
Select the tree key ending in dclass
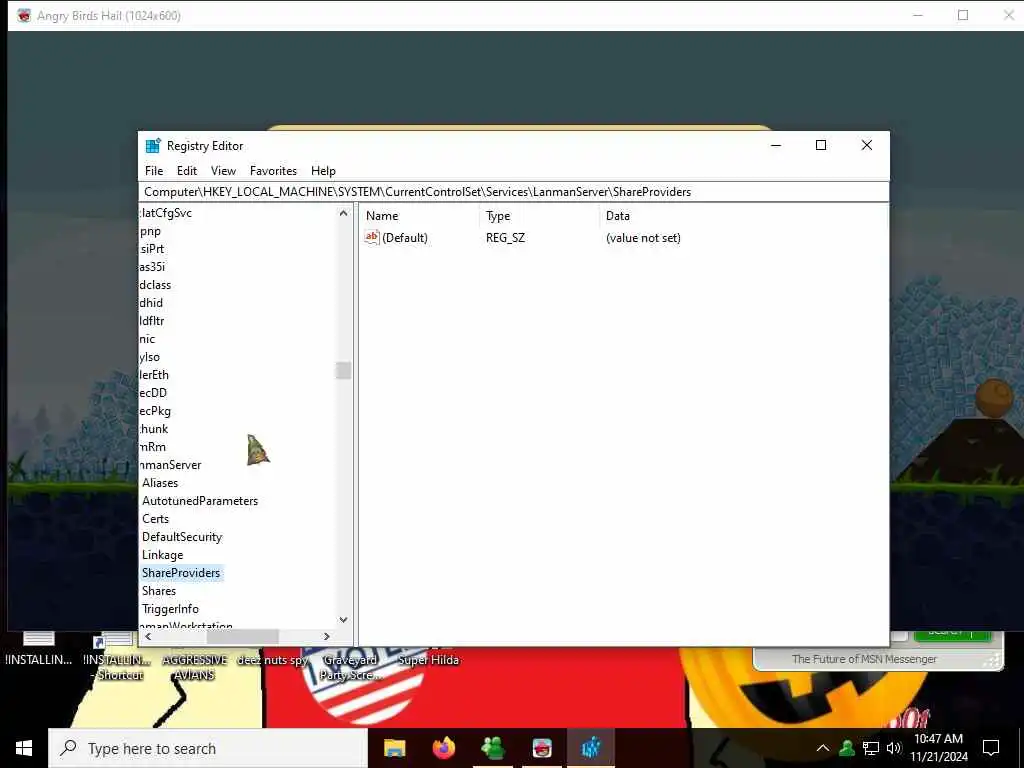click(x=155, y=285)
